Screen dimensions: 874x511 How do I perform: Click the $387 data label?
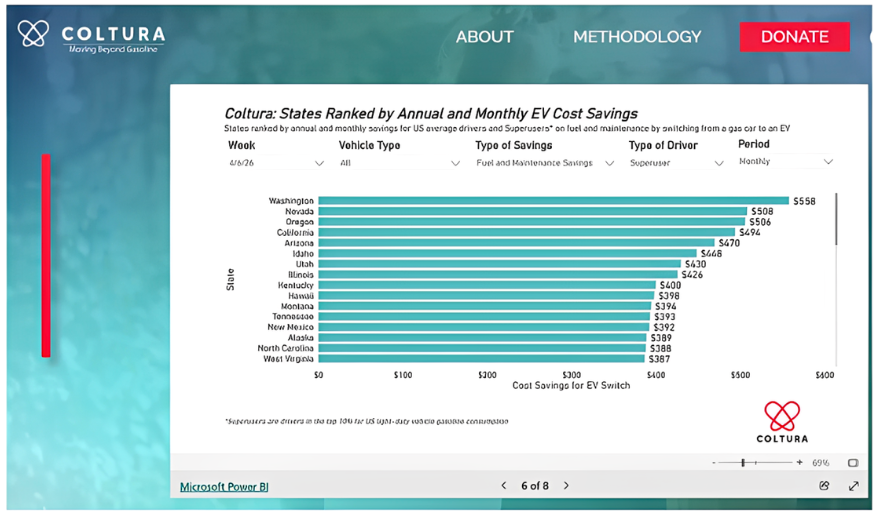[x=659, y=359]
